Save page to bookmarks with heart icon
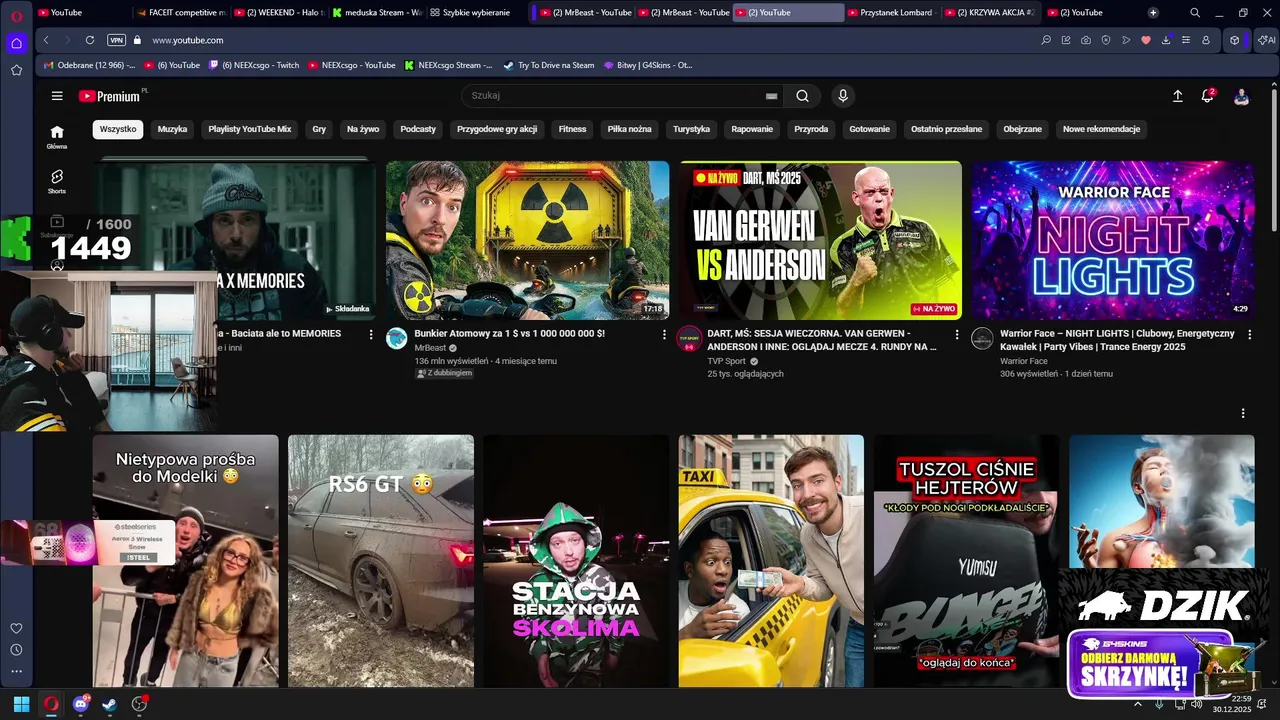This screenshot has width=1280, height=720. (1146, 40)
